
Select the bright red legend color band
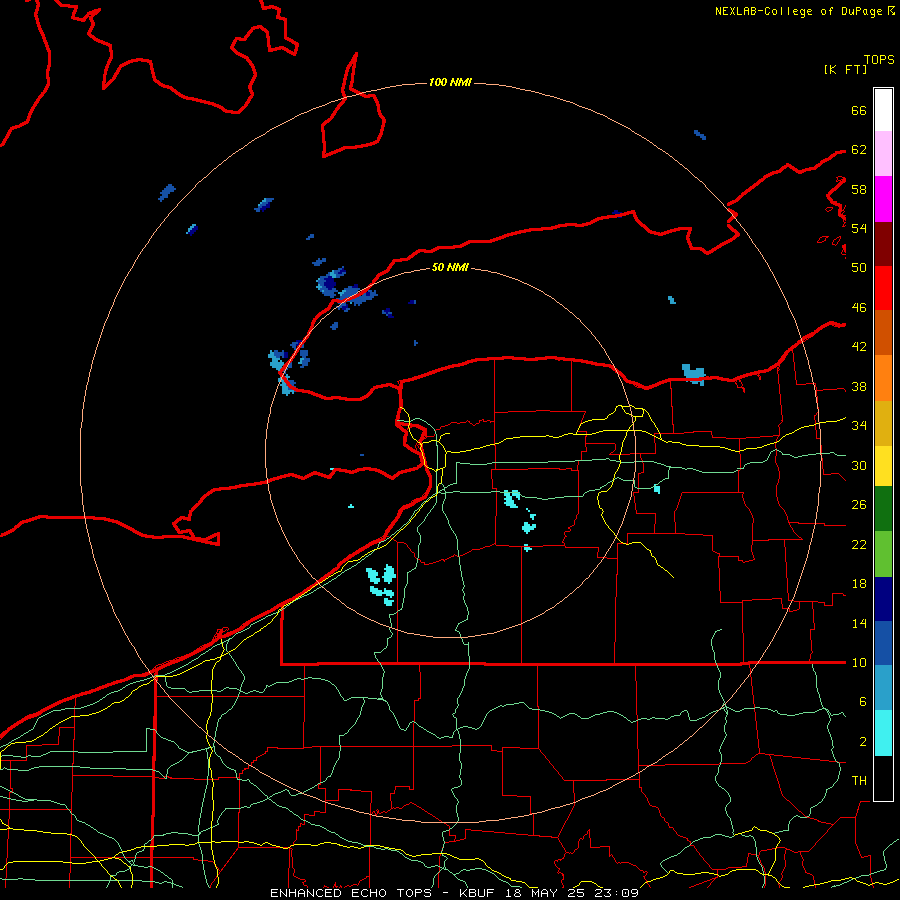click(883, 289)
